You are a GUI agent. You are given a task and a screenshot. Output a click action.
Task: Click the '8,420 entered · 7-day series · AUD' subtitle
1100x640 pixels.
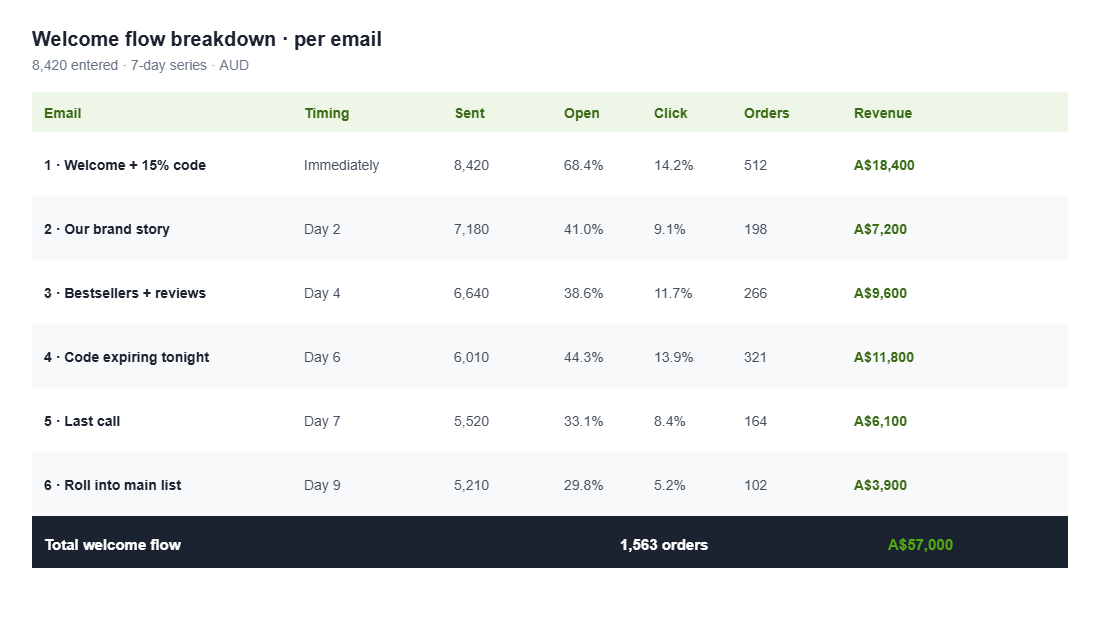[140, 65]
